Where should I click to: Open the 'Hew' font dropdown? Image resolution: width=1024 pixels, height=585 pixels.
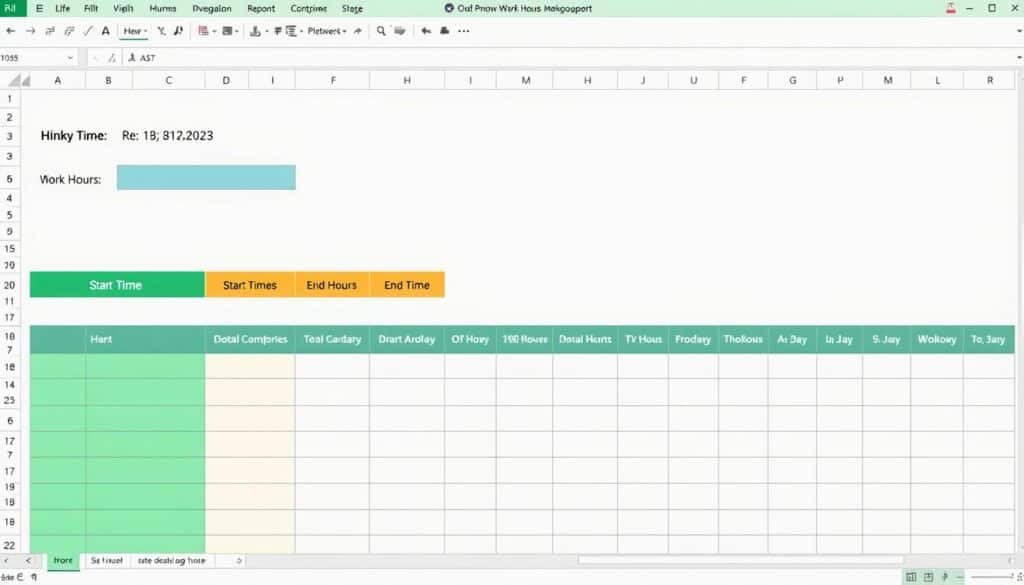click(x=135, y=31)
